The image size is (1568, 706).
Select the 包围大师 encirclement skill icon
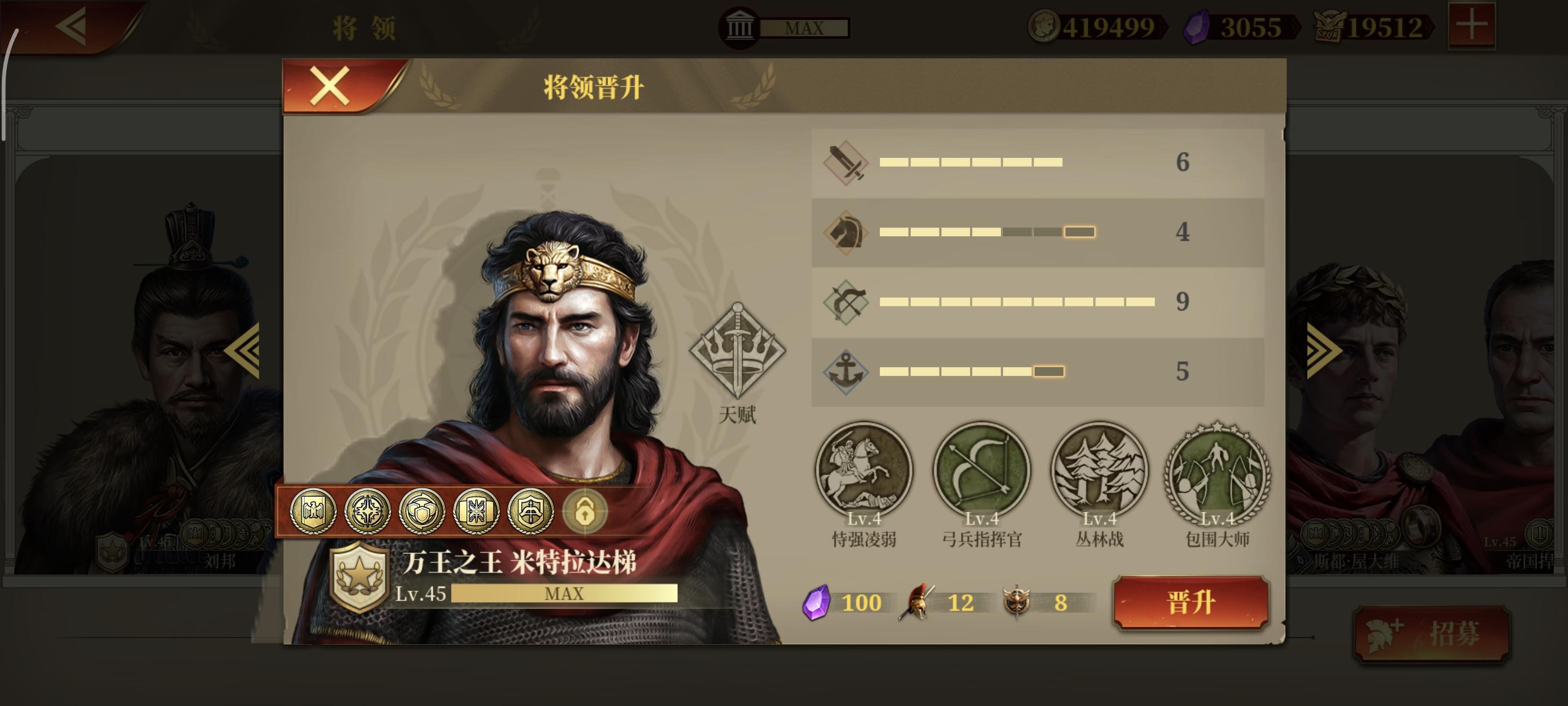pyautogui.click(x=1217, y=470)
